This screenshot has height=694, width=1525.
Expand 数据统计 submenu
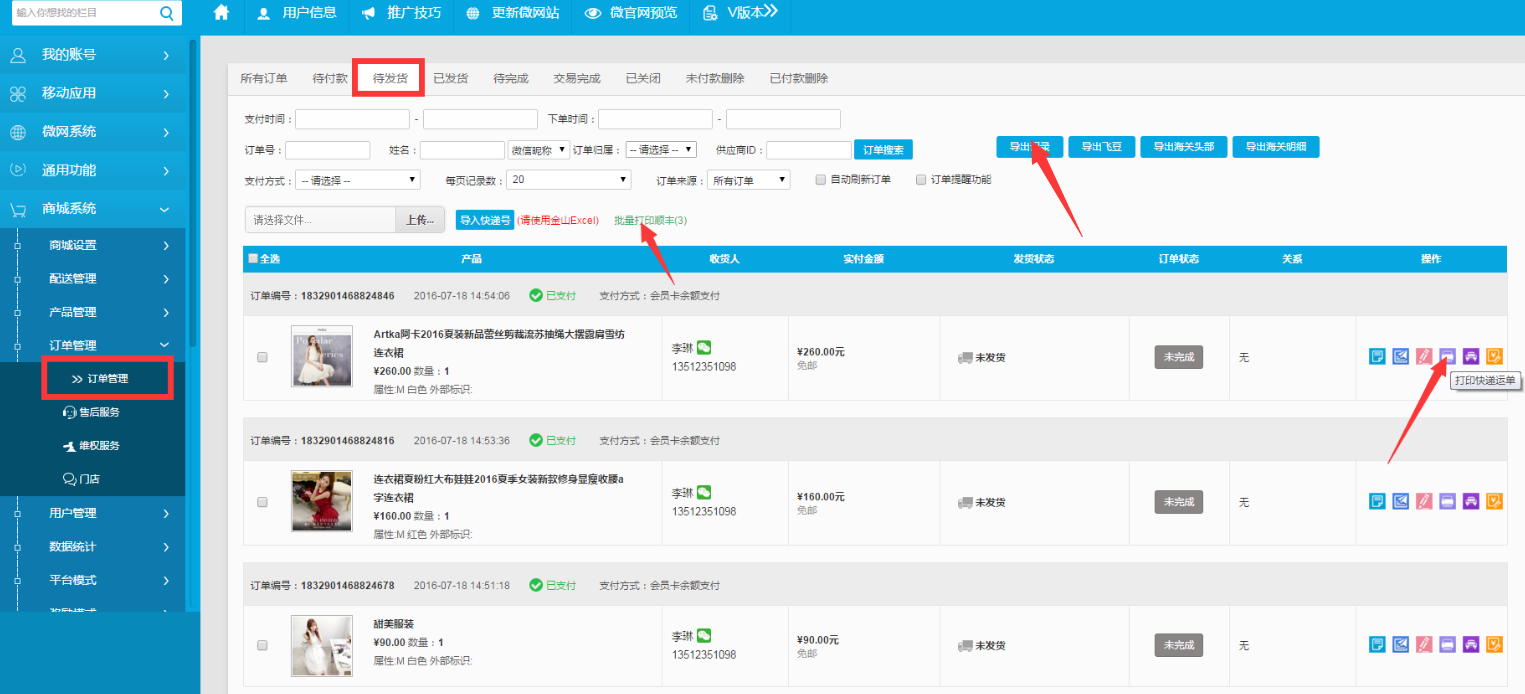[93, 547]
